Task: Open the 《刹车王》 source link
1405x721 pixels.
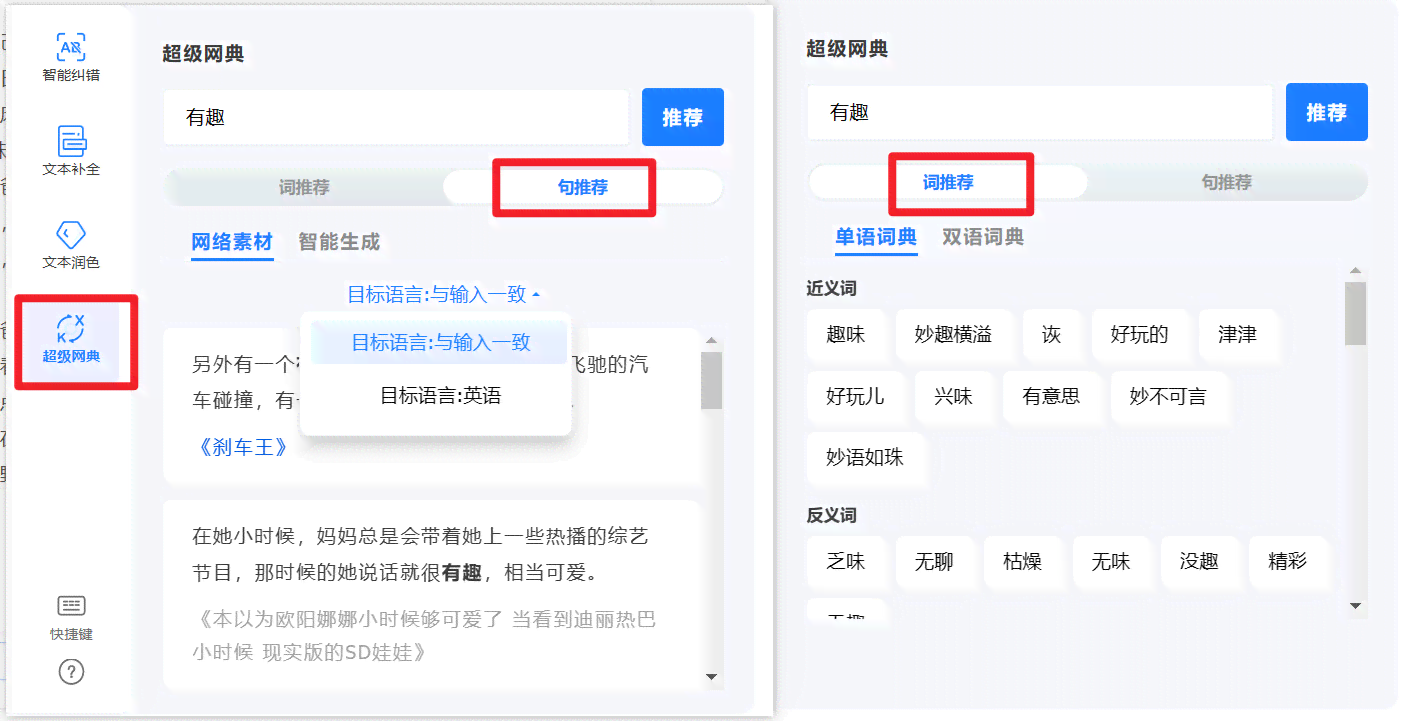Action: [x=243, y=446]
